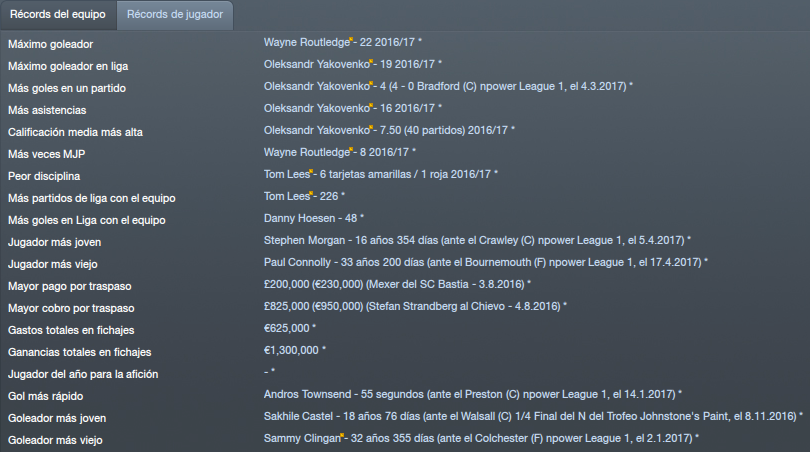Click yellow marker next to Sammy Clingan
810x452 pixels.
(342, 436)
